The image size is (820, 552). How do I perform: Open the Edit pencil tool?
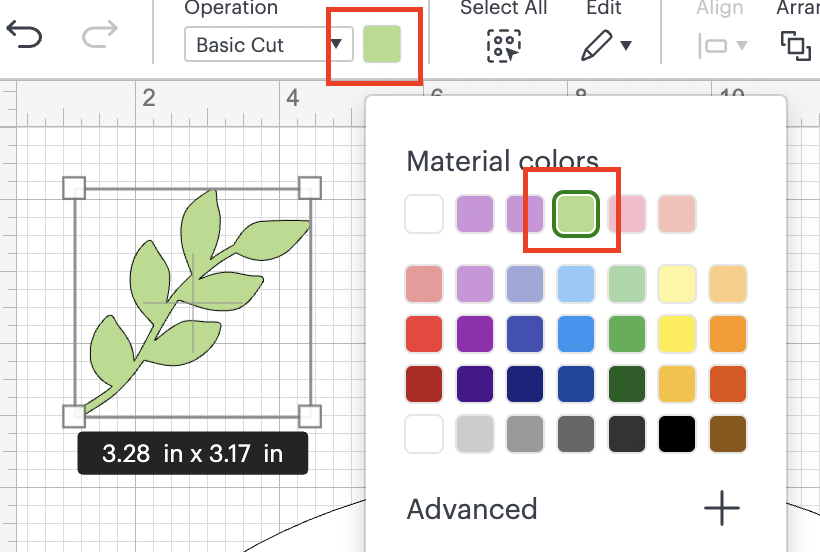[596, 45]
